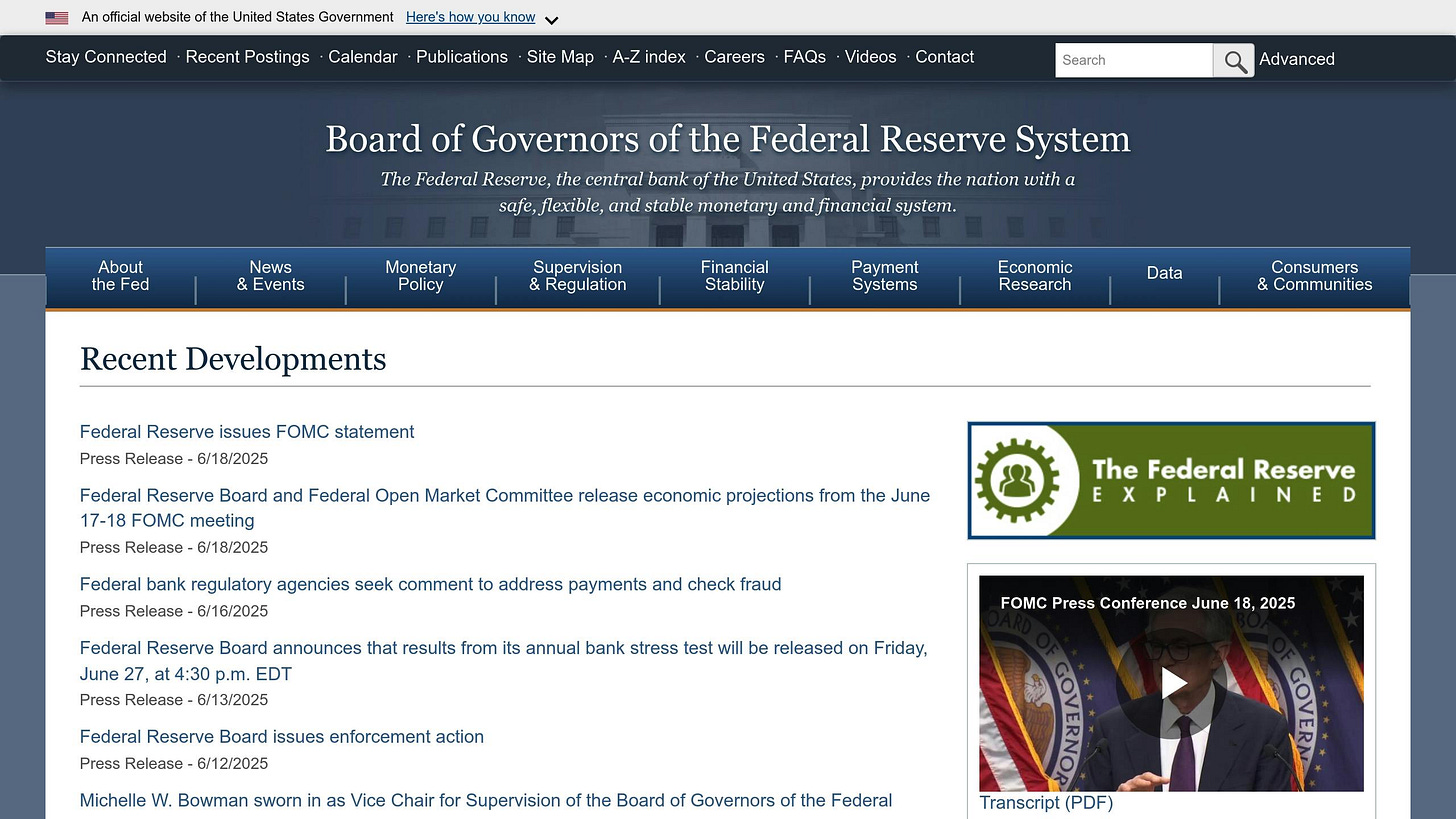Click inside the Search input field
Image resolution: width=1456 pixels, height=819 pixels.
(1133, 60)
